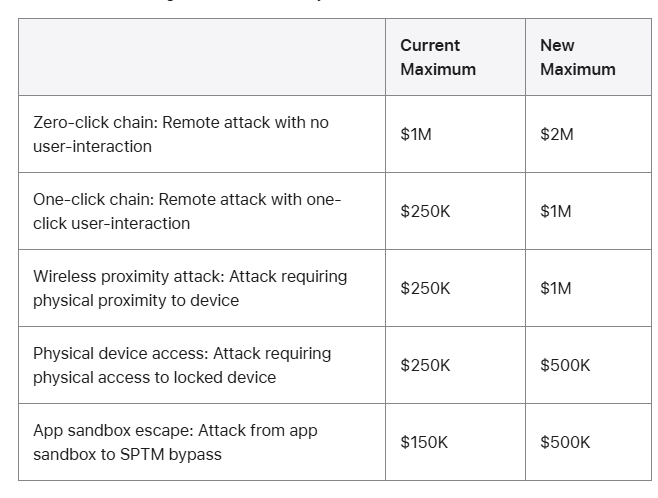Click the empty top-left header cell
The height and width of the screenshot is (498, 658).
tap(202, 57)
